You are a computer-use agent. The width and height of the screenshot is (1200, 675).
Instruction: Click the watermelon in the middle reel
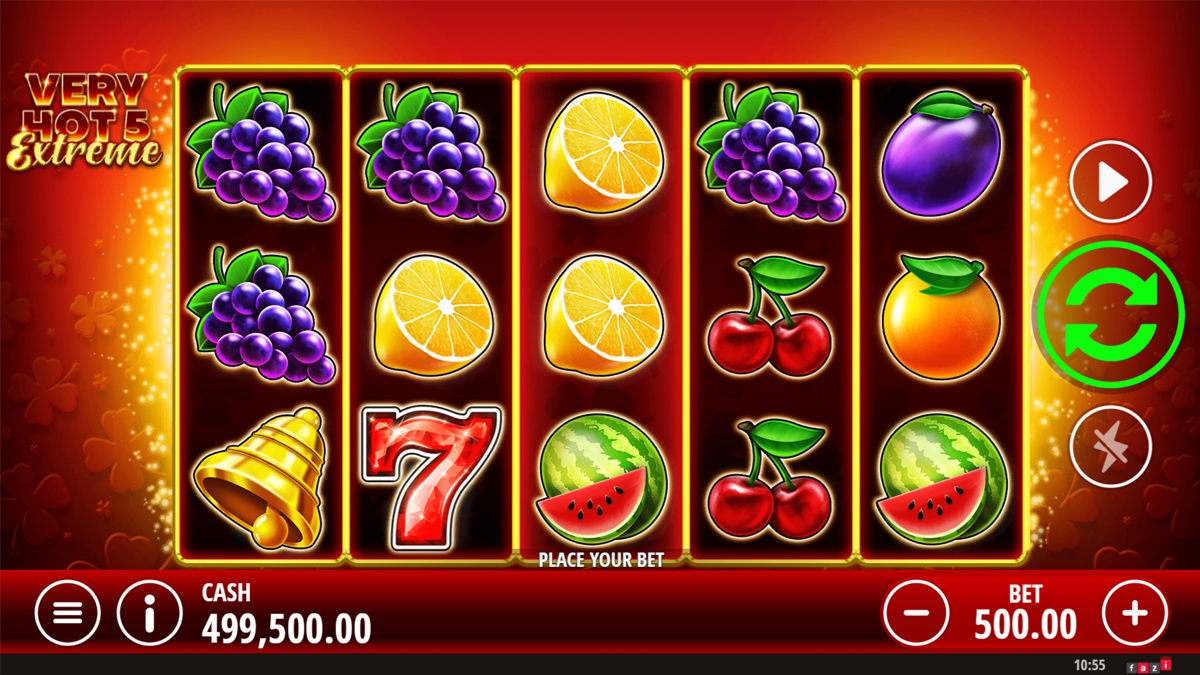601,480
